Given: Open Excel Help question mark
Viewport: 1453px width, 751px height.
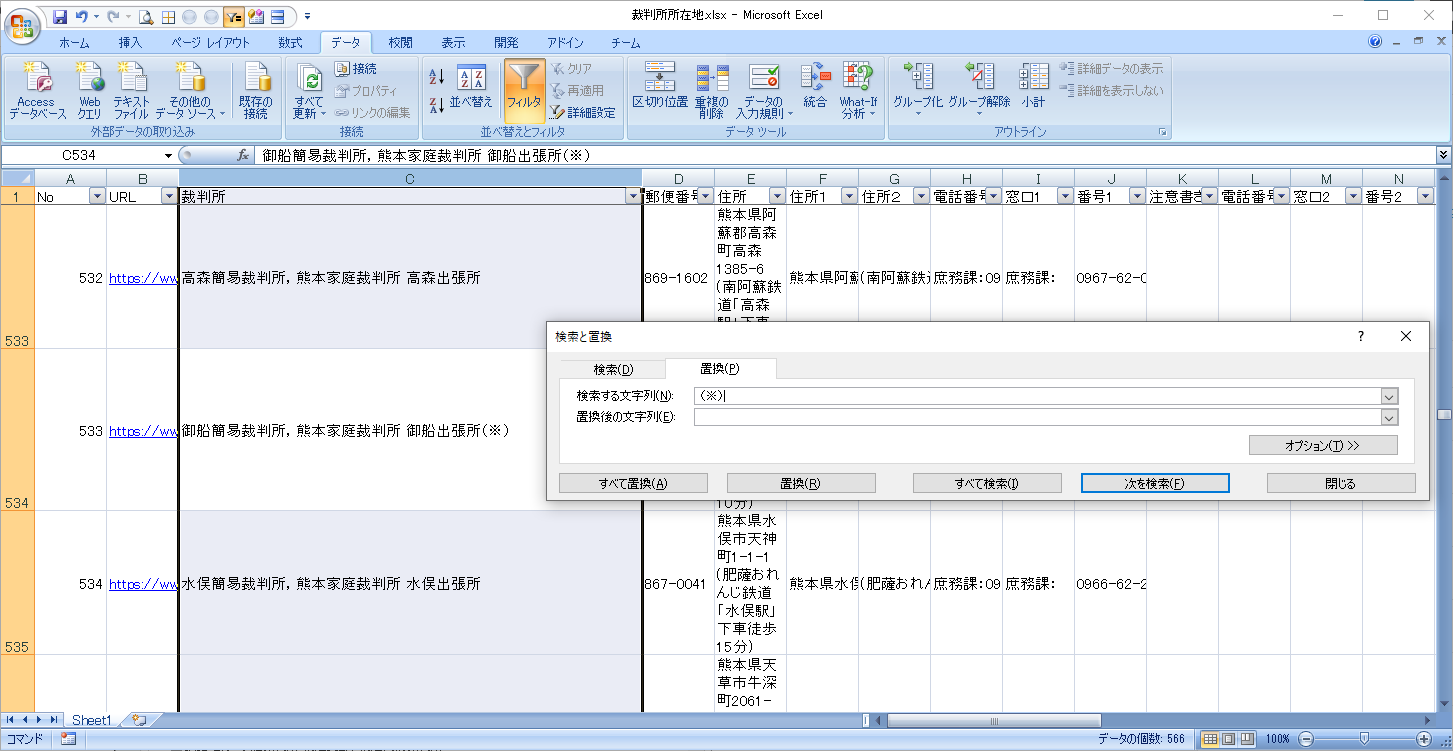Looking at the screenshot, I should [x=1375, y=42].
